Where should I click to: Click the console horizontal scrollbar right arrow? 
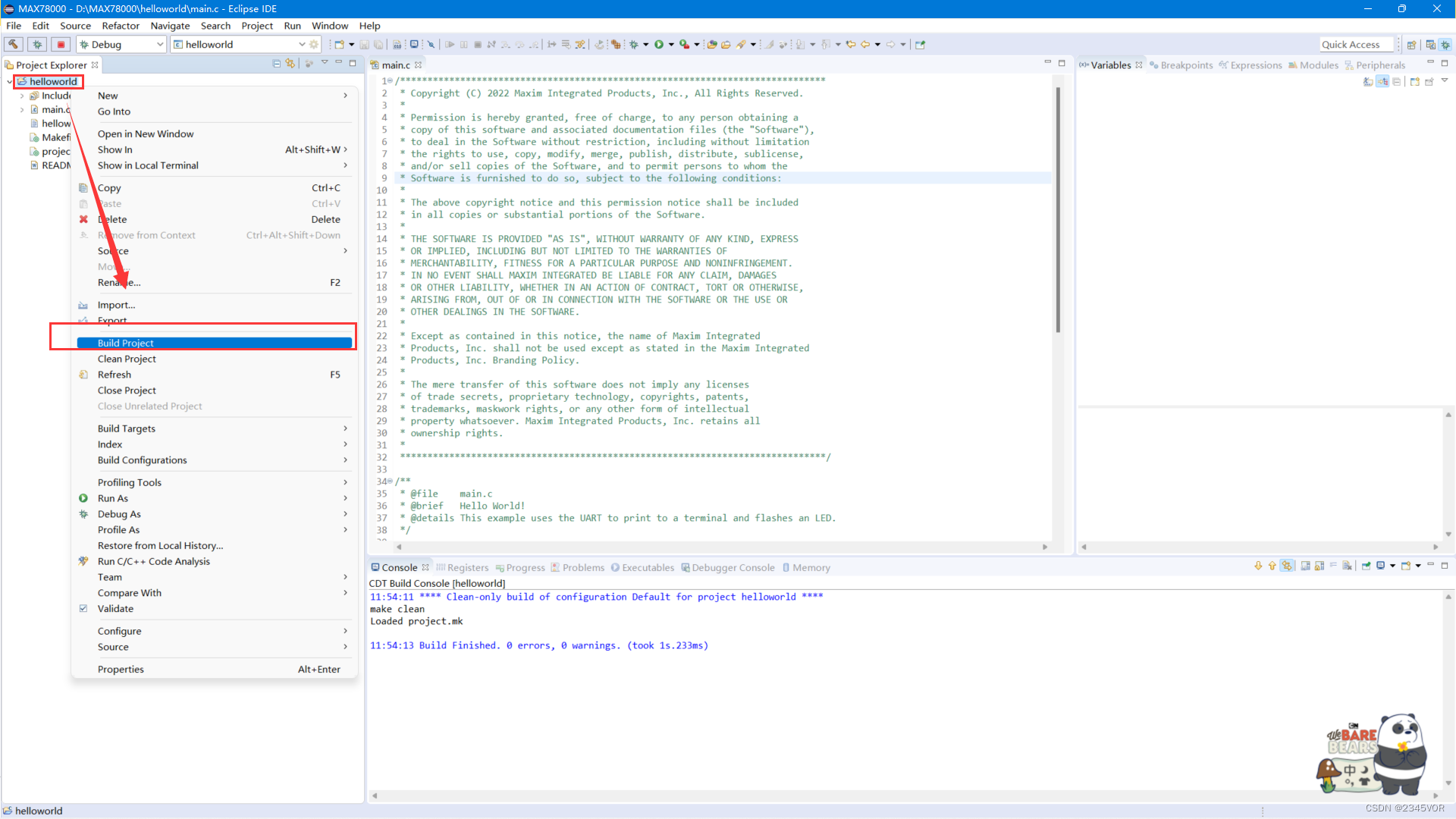[x=1435, y=795]
